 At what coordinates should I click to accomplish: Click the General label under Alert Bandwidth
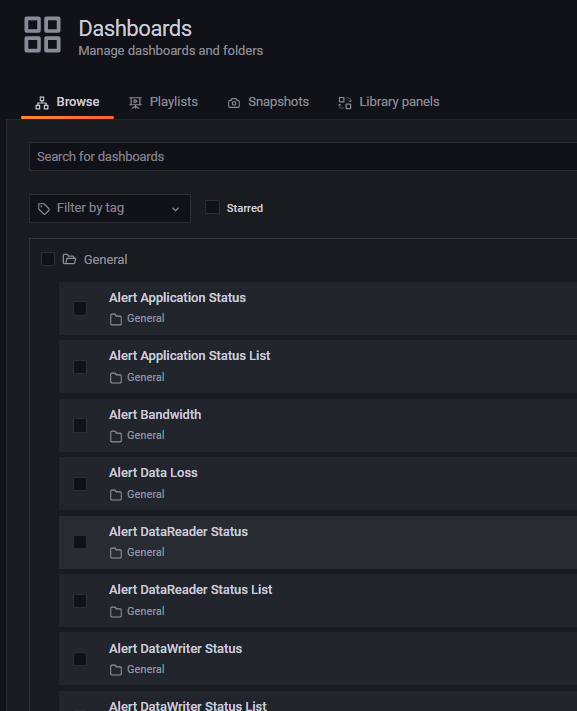coord(146,435)
